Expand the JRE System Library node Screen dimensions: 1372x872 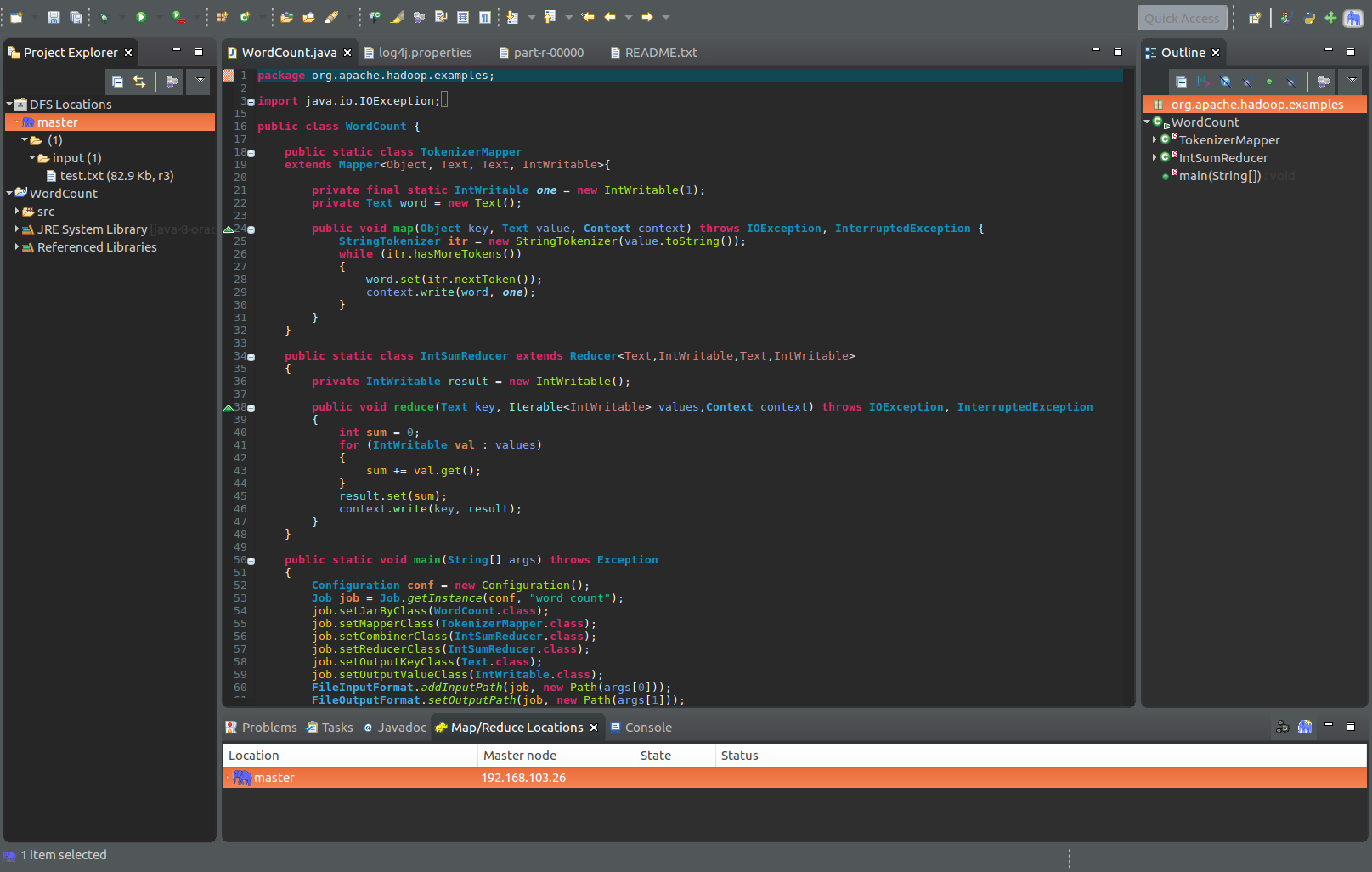click(17, 229)
